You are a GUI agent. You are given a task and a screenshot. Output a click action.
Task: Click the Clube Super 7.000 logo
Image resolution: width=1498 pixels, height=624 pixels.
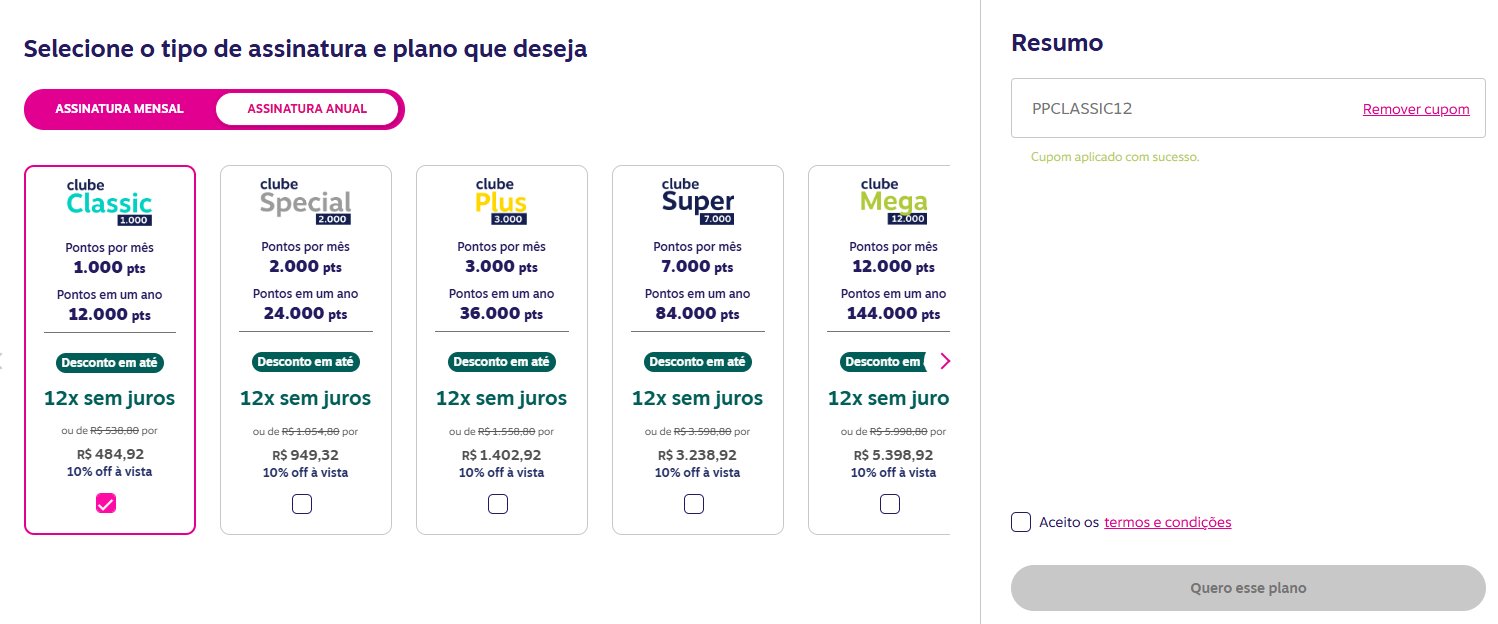(x=697, y=202)
